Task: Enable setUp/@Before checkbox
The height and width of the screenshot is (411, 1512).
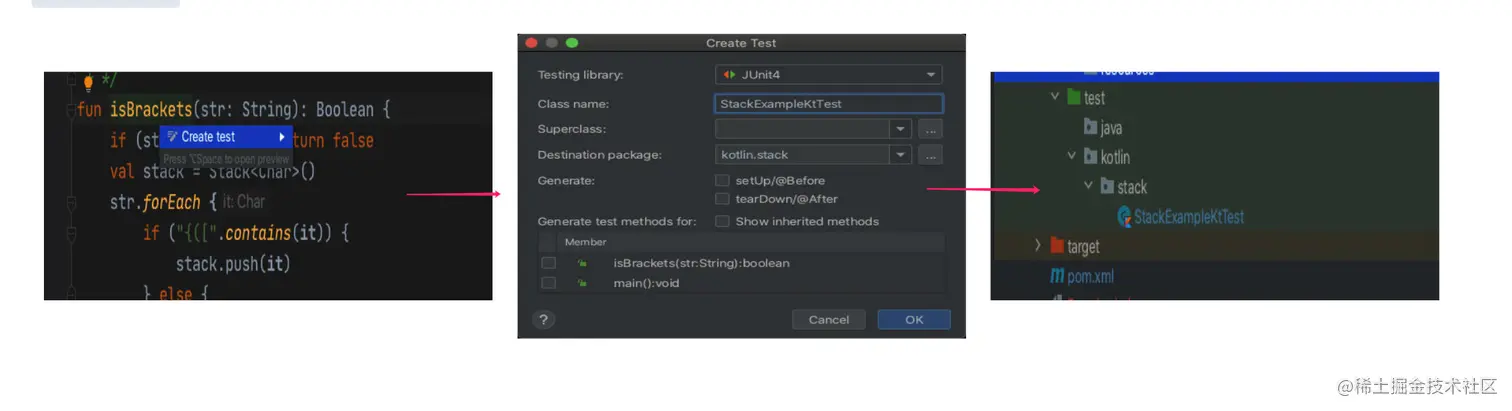Action: click(722, 181)
